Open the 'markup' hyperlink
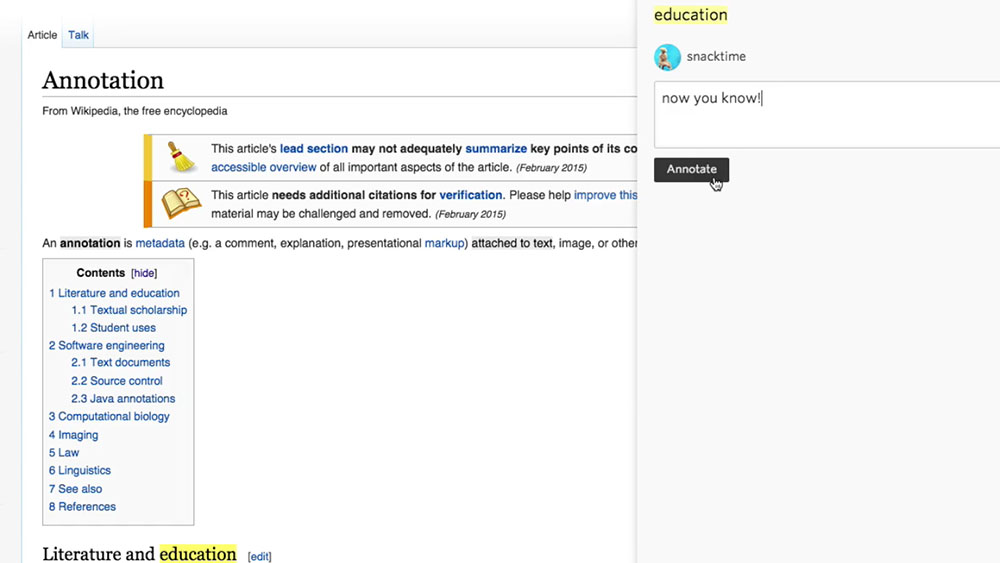This screenshot has width=1000, height=563. (446, 243)
